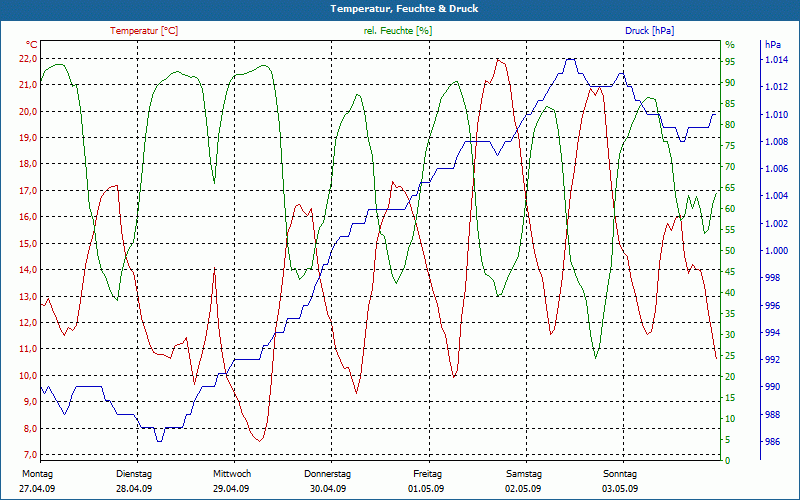Select the blue 'Druck [hPa]' legend label
This screenshot has height=500, width=800.
pyautogui.click(x=649, y=31)
